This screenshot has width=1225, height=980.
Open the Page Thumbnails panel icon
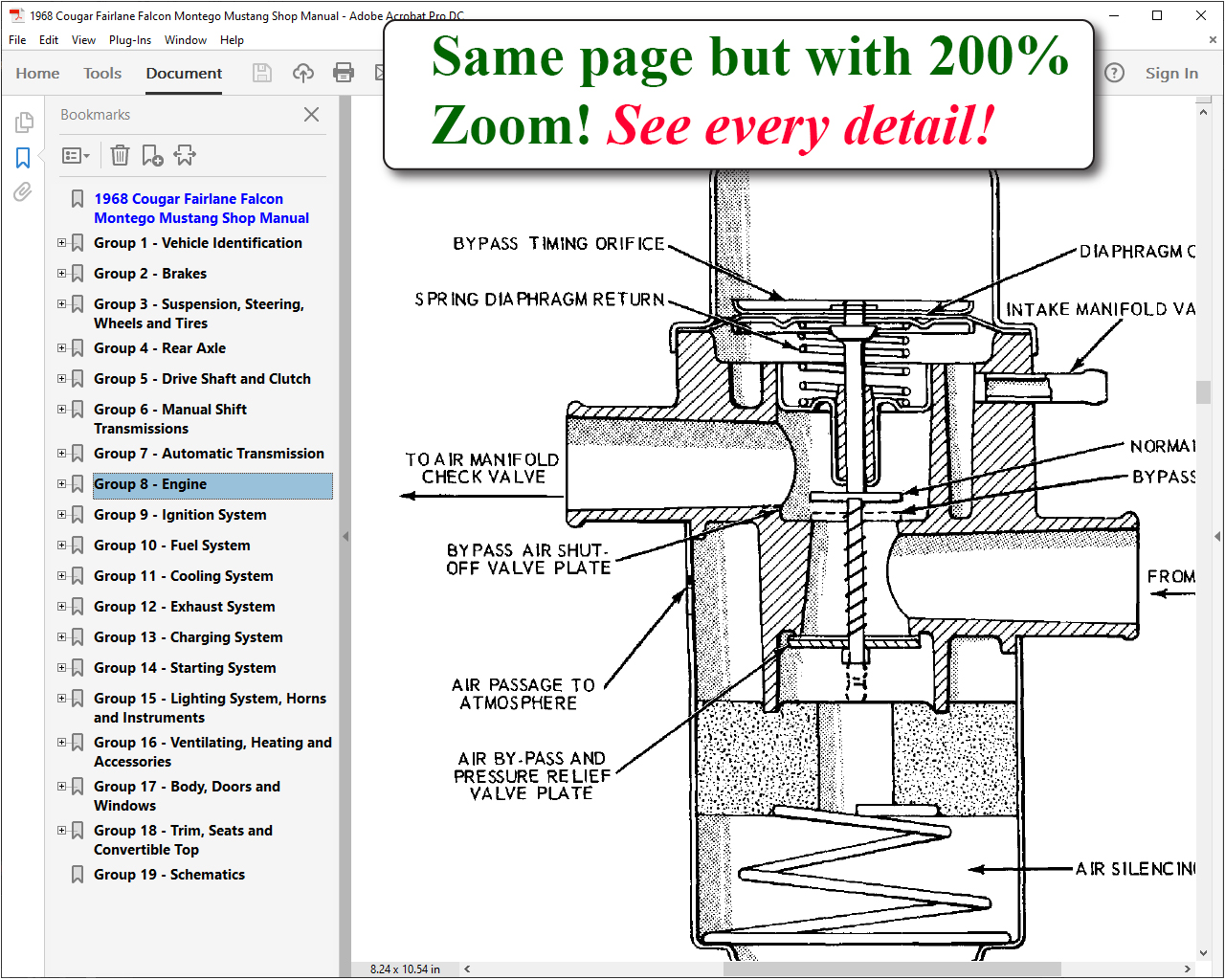[24, 122]
